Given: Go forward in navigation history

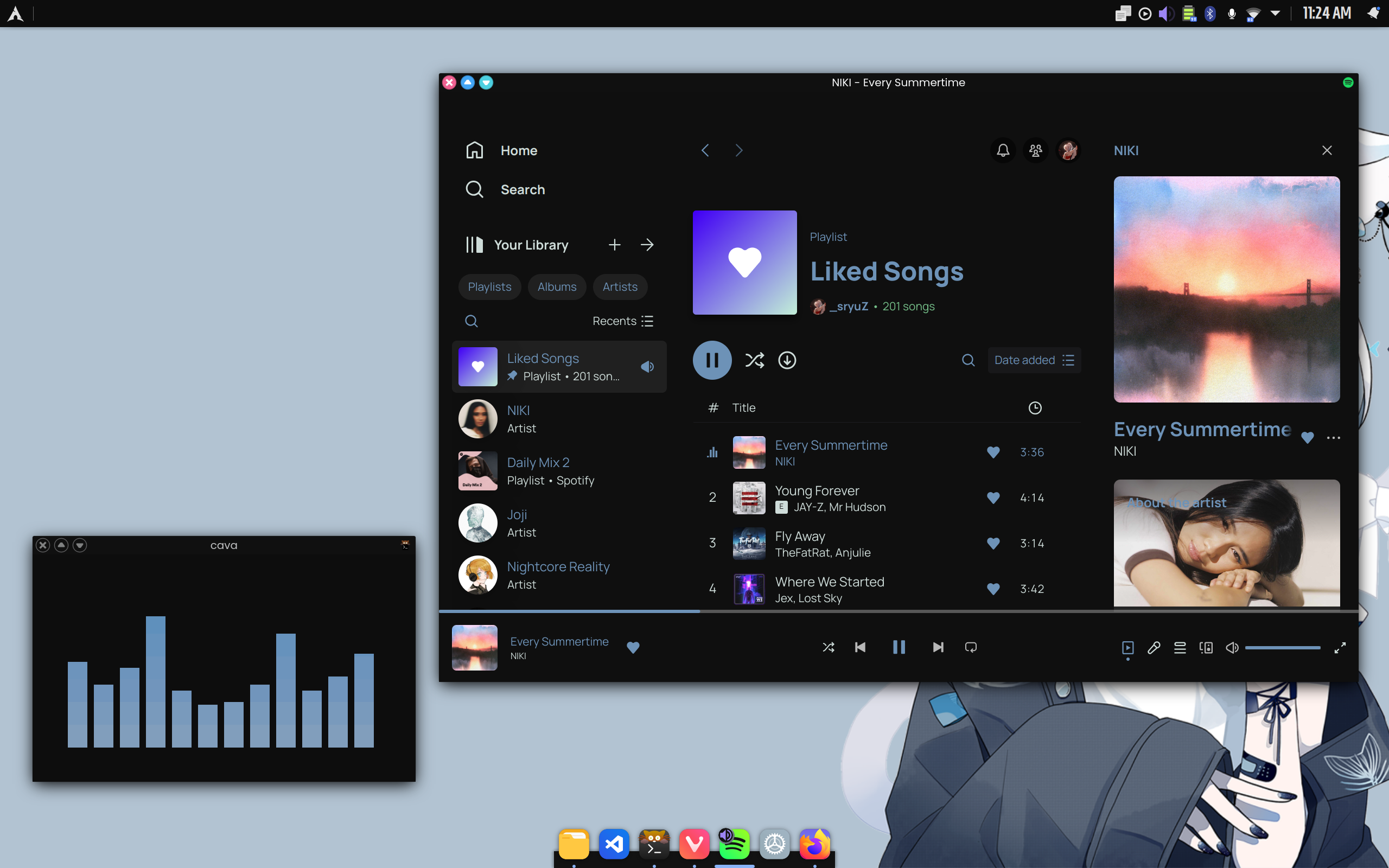Looking at the screenshot, I should coord(738,150).
